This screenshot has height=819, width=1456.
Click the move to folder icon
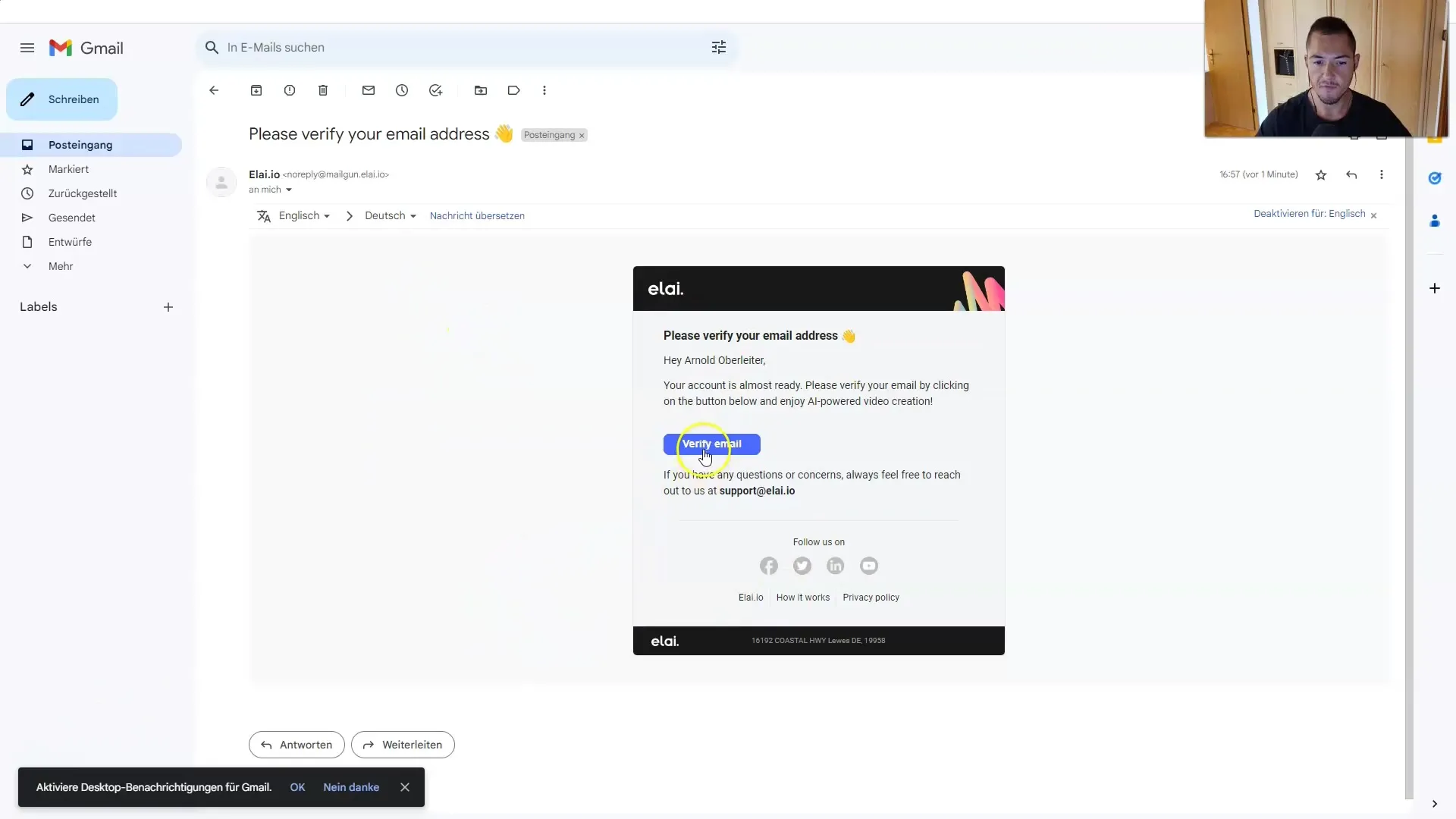pyautogui.click(x=481, y=90)
